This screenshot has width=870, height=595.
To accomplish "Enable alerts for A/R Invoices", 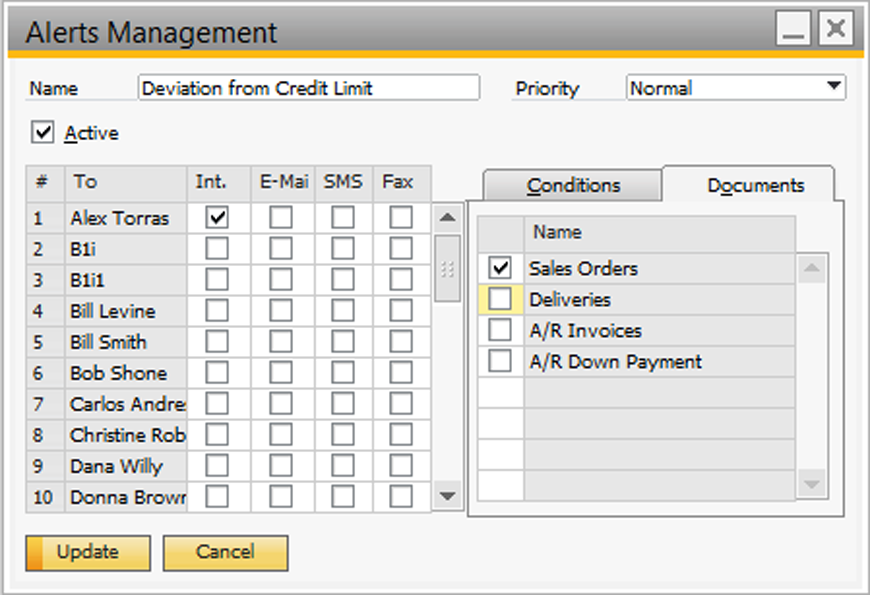I will point(499,330).
